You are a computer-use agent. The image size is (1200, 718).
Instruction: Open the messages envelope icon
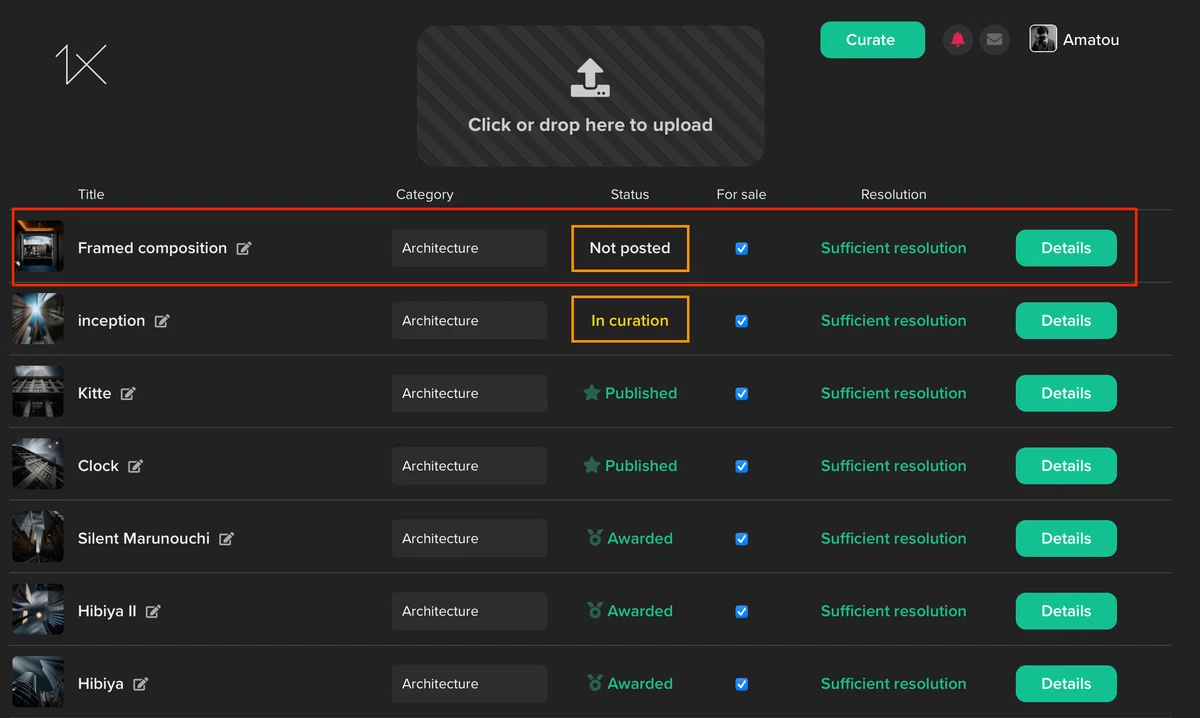click(x=994, y=40)
